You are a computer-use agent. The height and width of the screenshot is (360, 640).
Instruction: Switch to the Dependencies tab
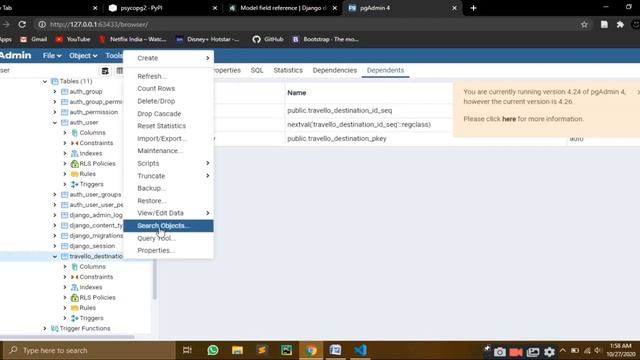point(335,70)
